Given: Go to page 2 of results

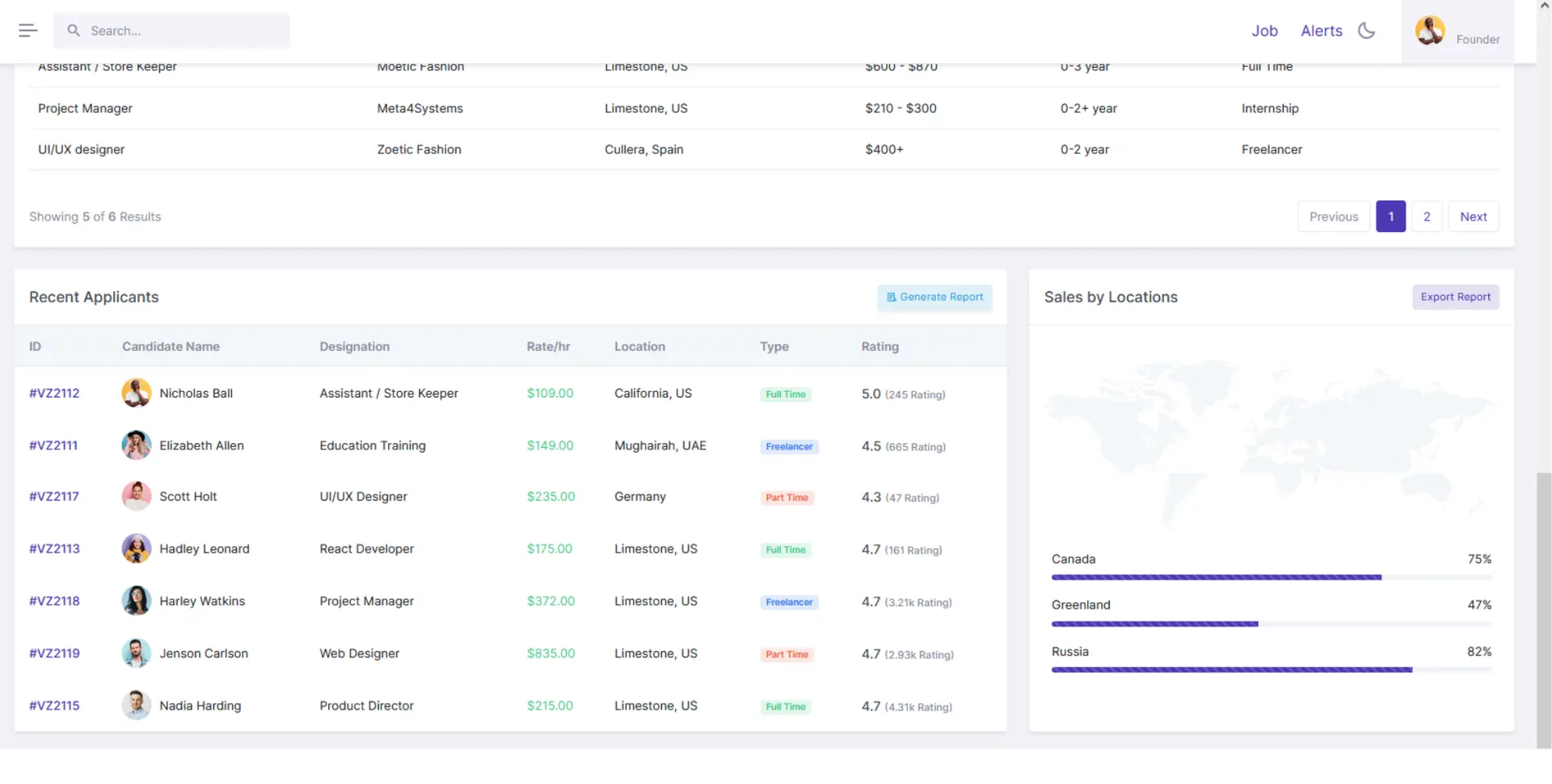Looking at the screenshot, I should click(x=1427, y=217).
